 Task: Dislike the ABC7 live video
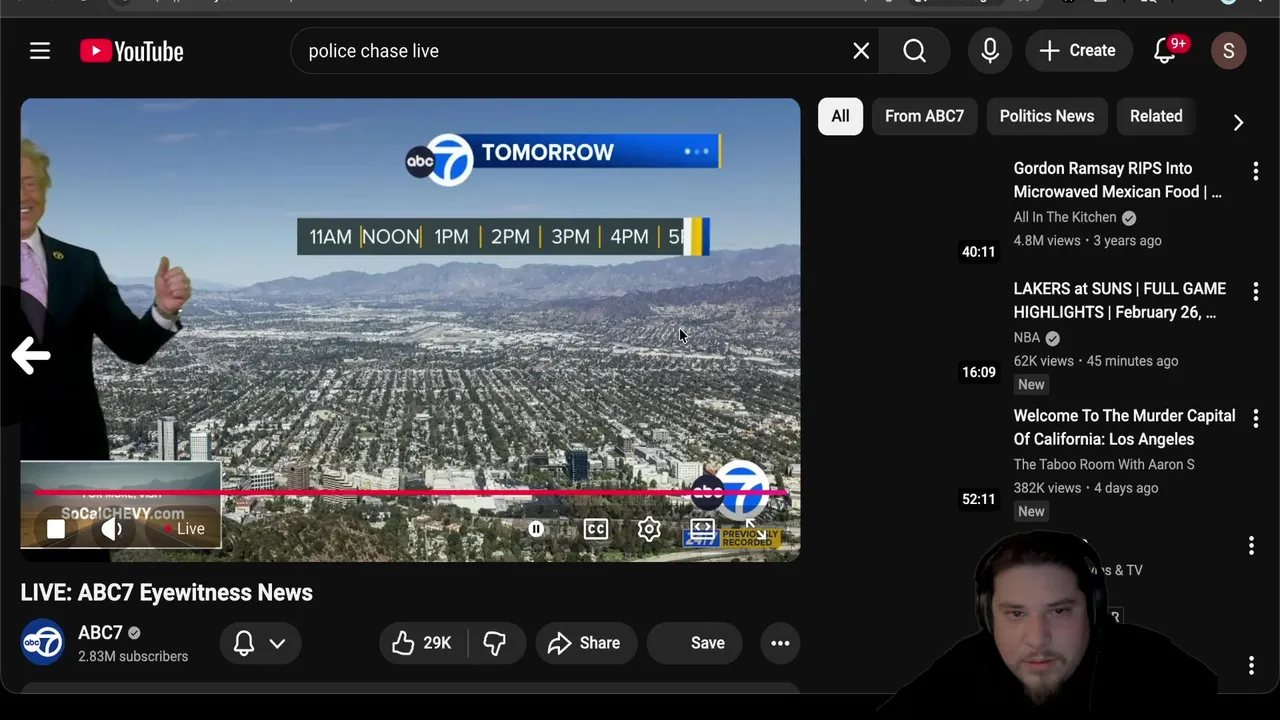point(495,643)
